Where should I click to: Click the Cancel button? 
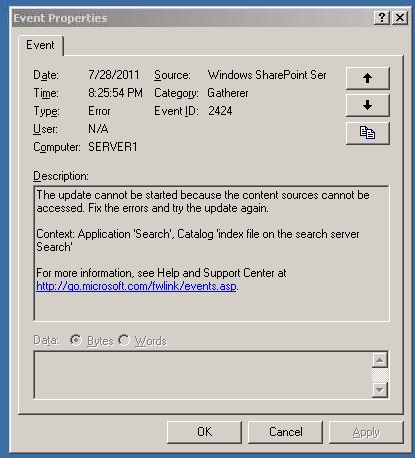tap(286, 432)
